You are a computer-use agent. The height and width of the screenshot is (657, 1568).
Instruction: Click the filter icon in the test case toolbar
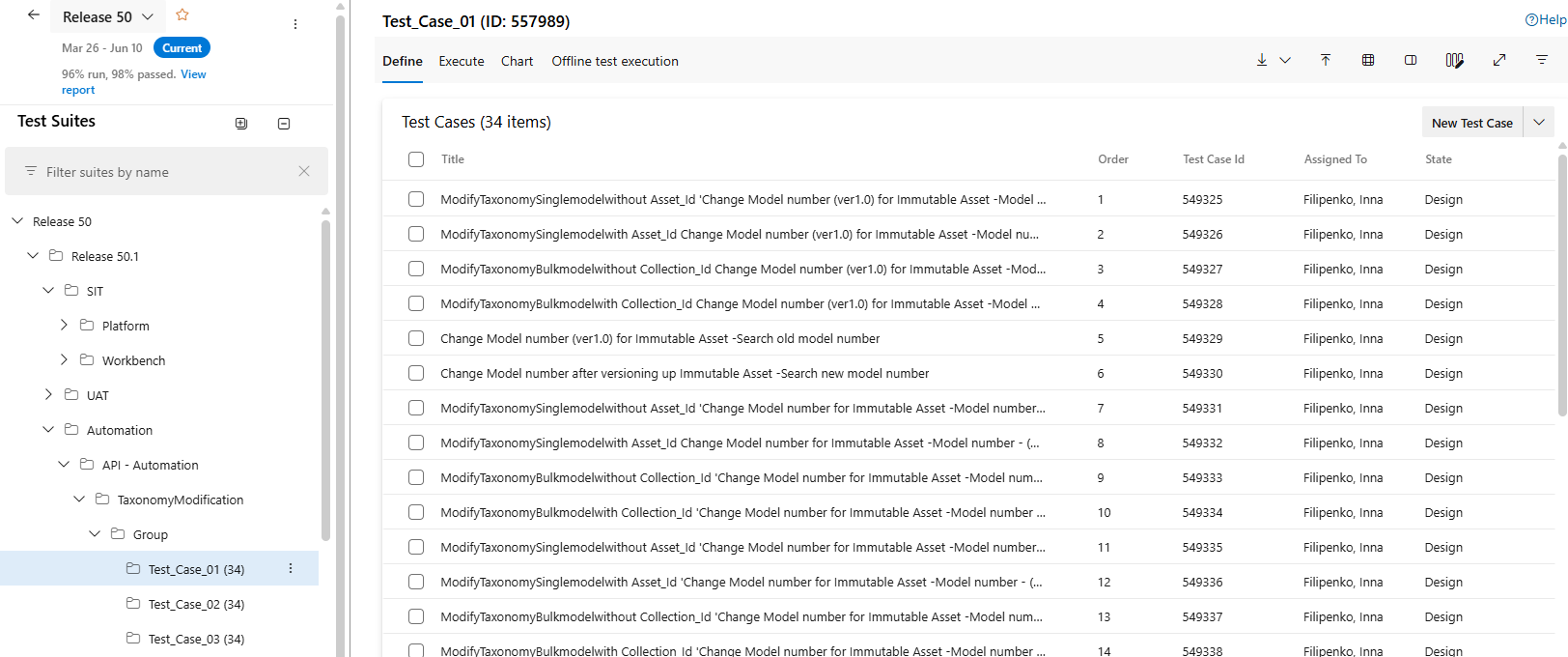(1542, 60)
